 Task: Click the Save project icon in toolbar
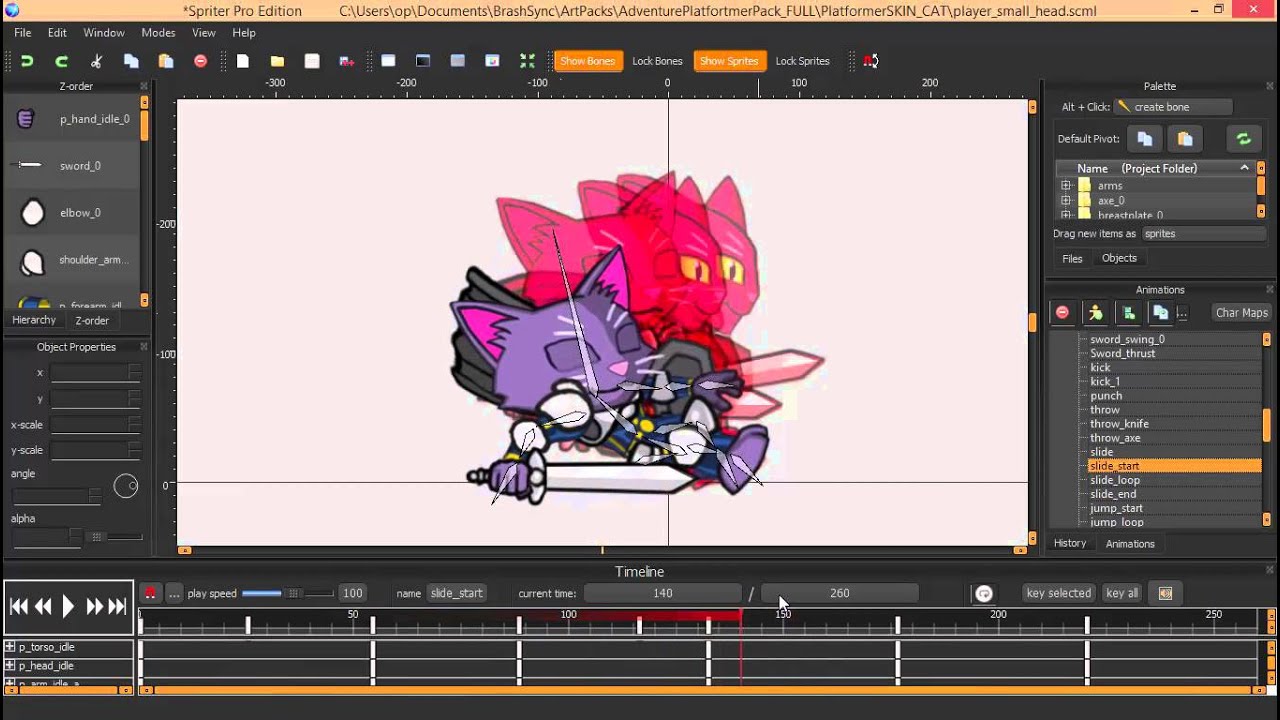pyautogui.click(x=312, y=61)
